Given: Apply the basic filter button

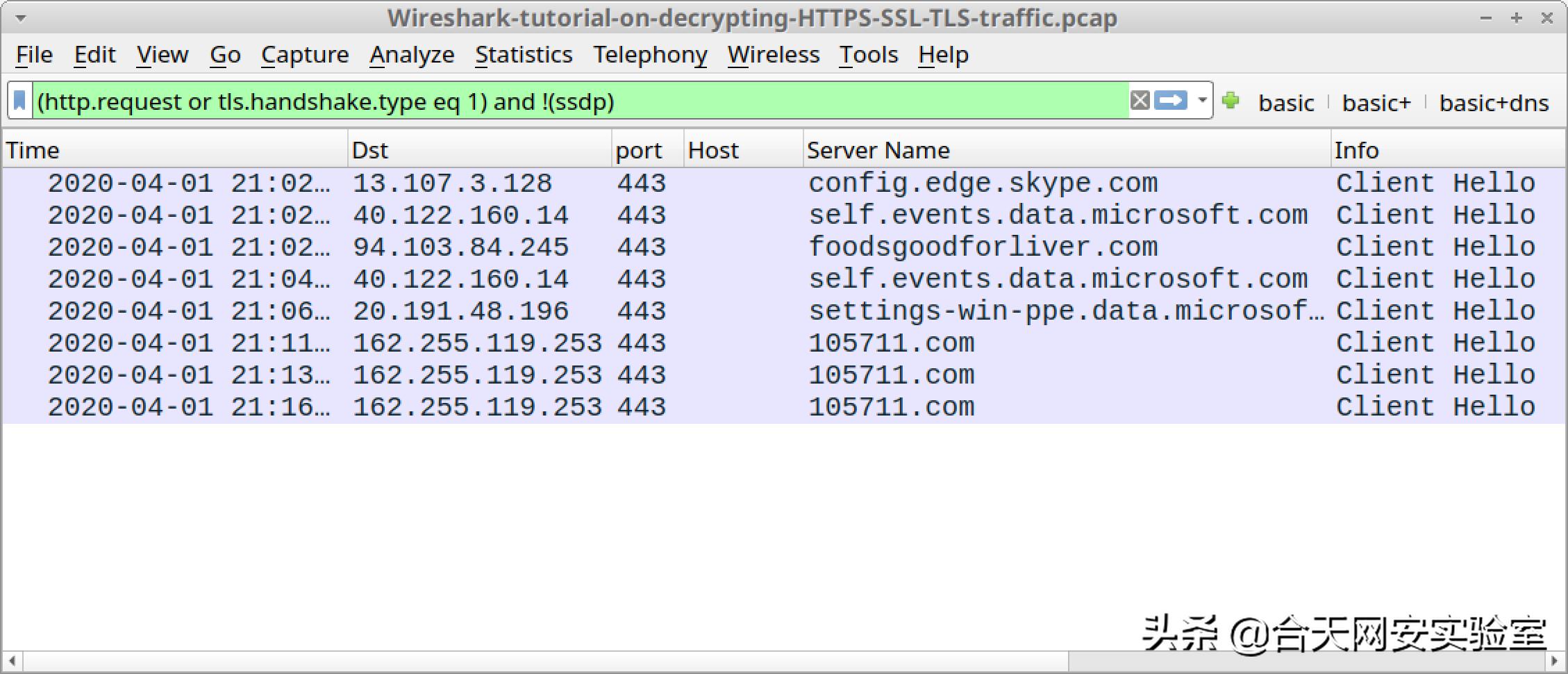Looking at the screenshot, I should click(1286, 103).
